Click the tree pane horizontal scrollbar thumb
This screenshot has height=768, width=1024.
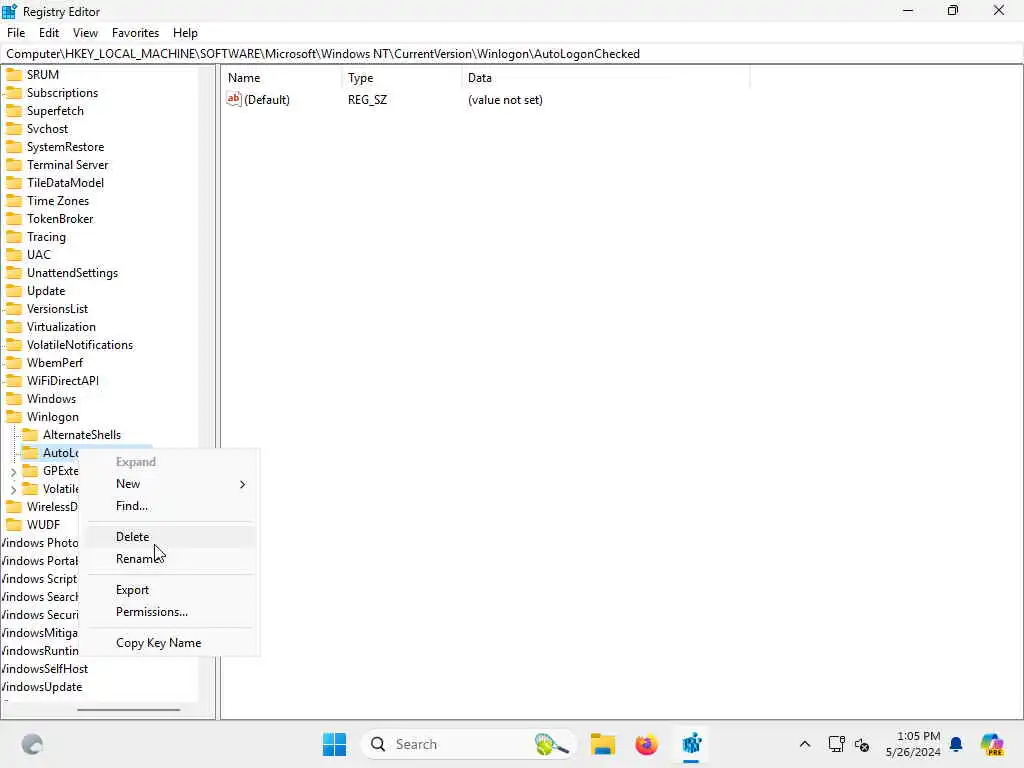(129, 709)
